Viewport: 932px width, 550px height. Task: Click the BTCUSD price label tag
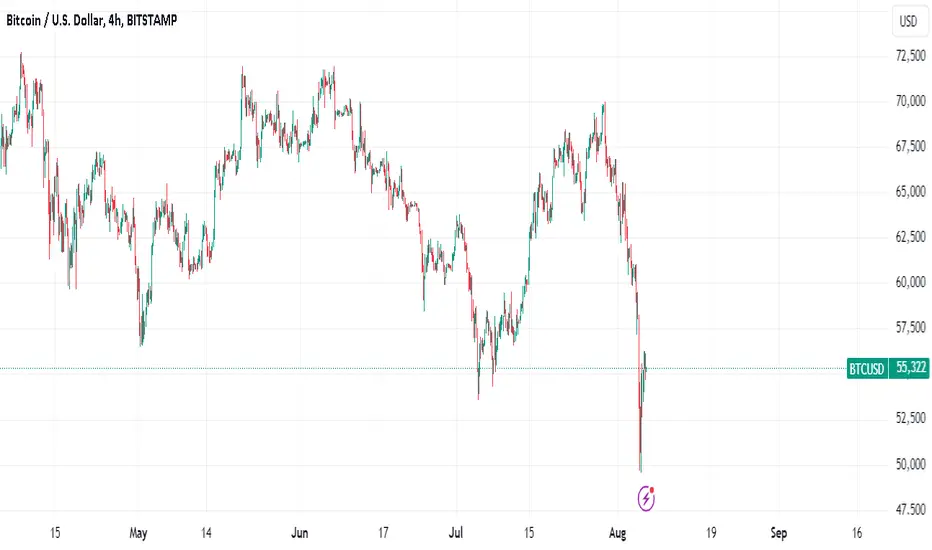[867, 369]
